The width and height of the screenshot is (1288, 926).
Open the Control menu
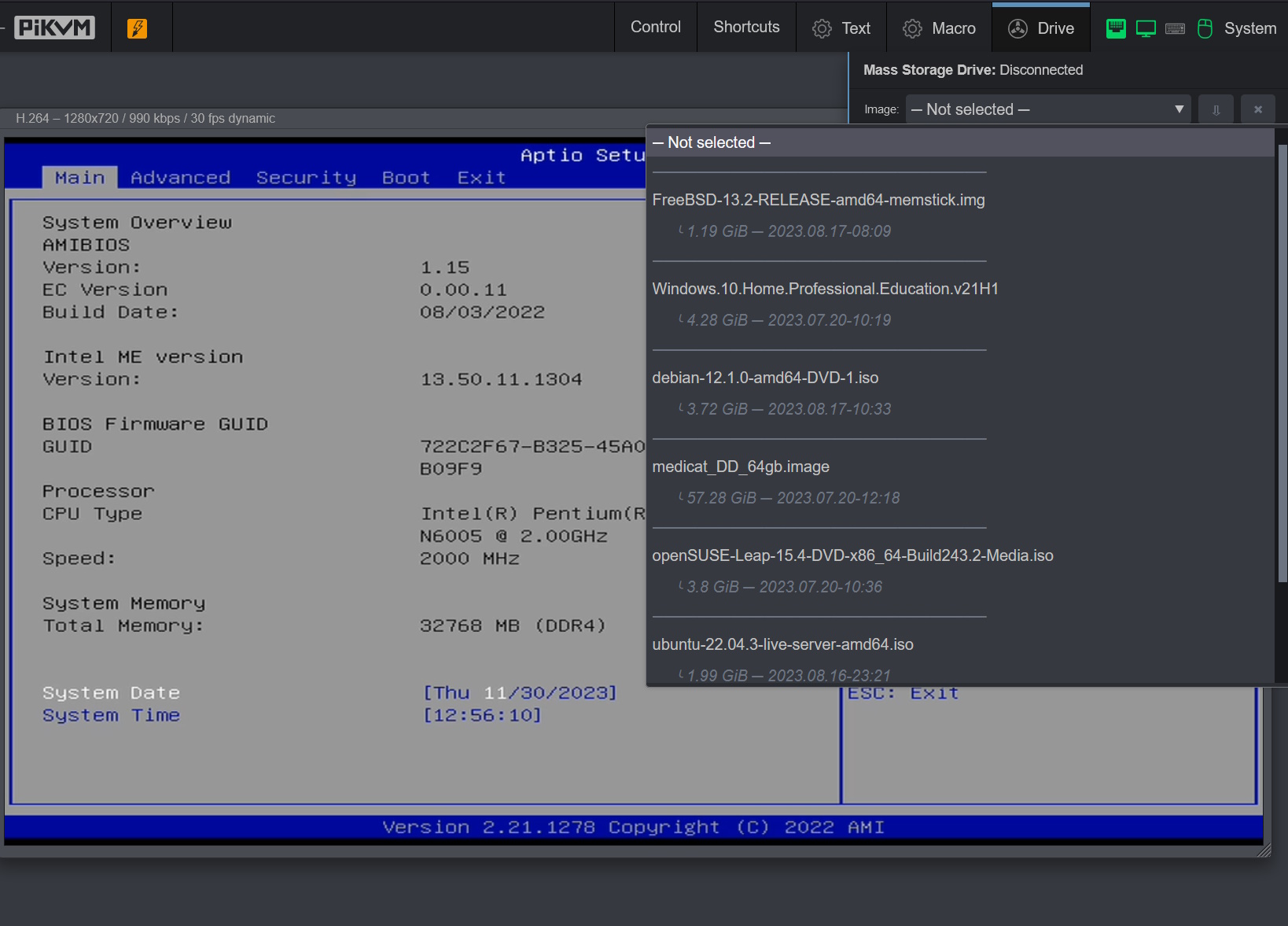[x=655, y=28]
